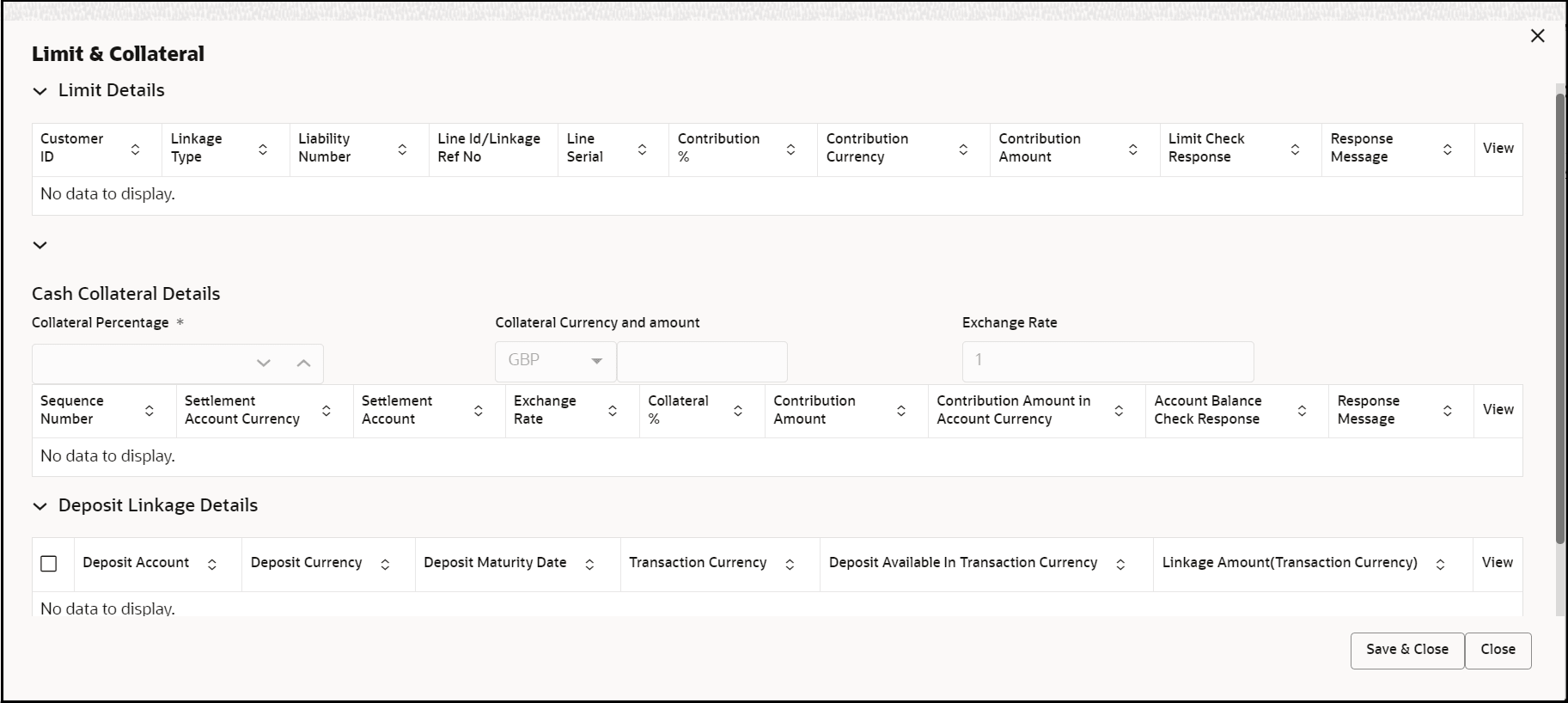Viewport: 1568px width, 703px height.
Task: Increase Collateral Percentage with up arrow
Action: (303, 364)
